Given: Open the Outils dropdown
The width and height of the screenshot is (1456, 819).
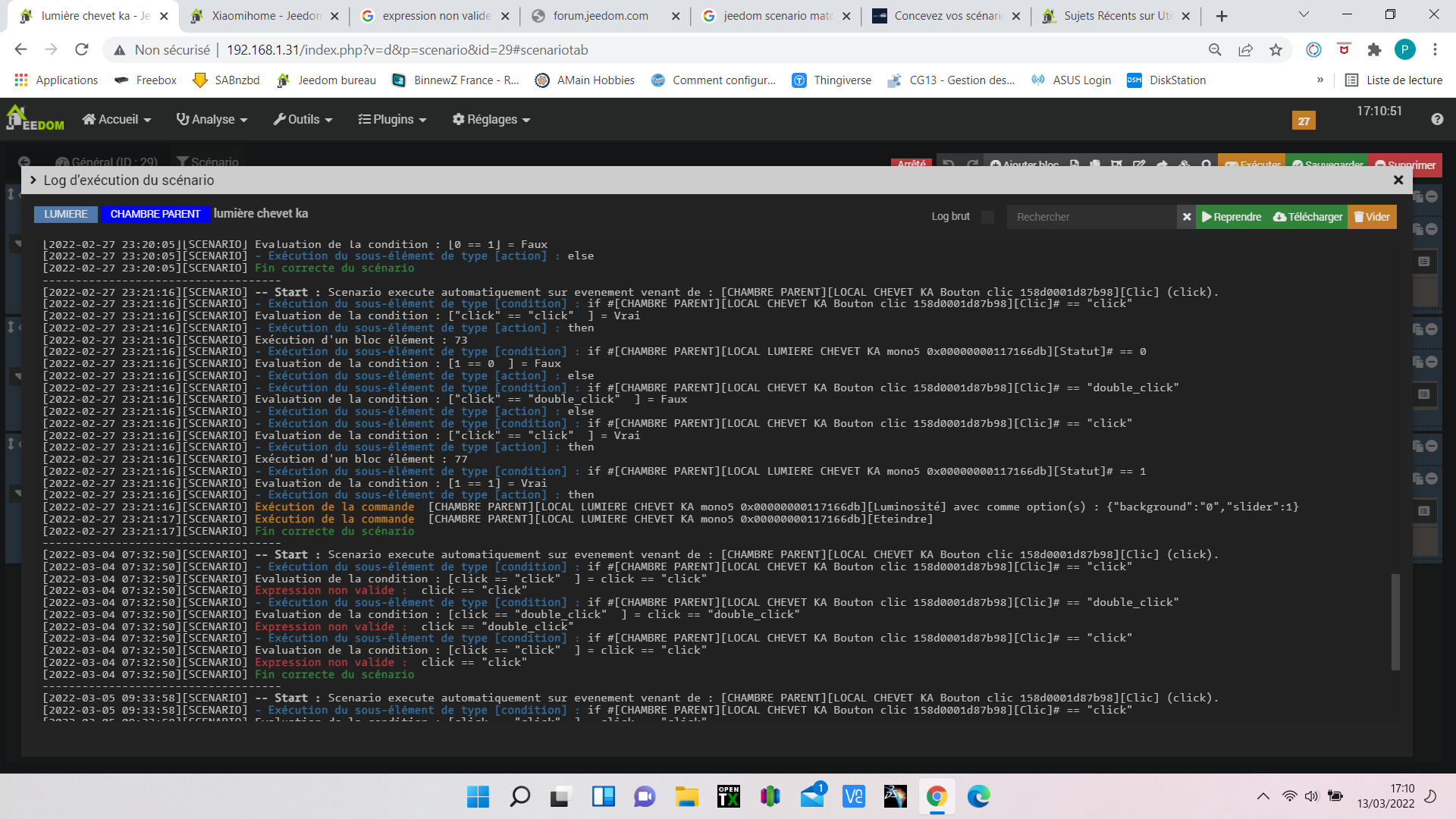Looking at the screenshot, I should coord(303,120).
